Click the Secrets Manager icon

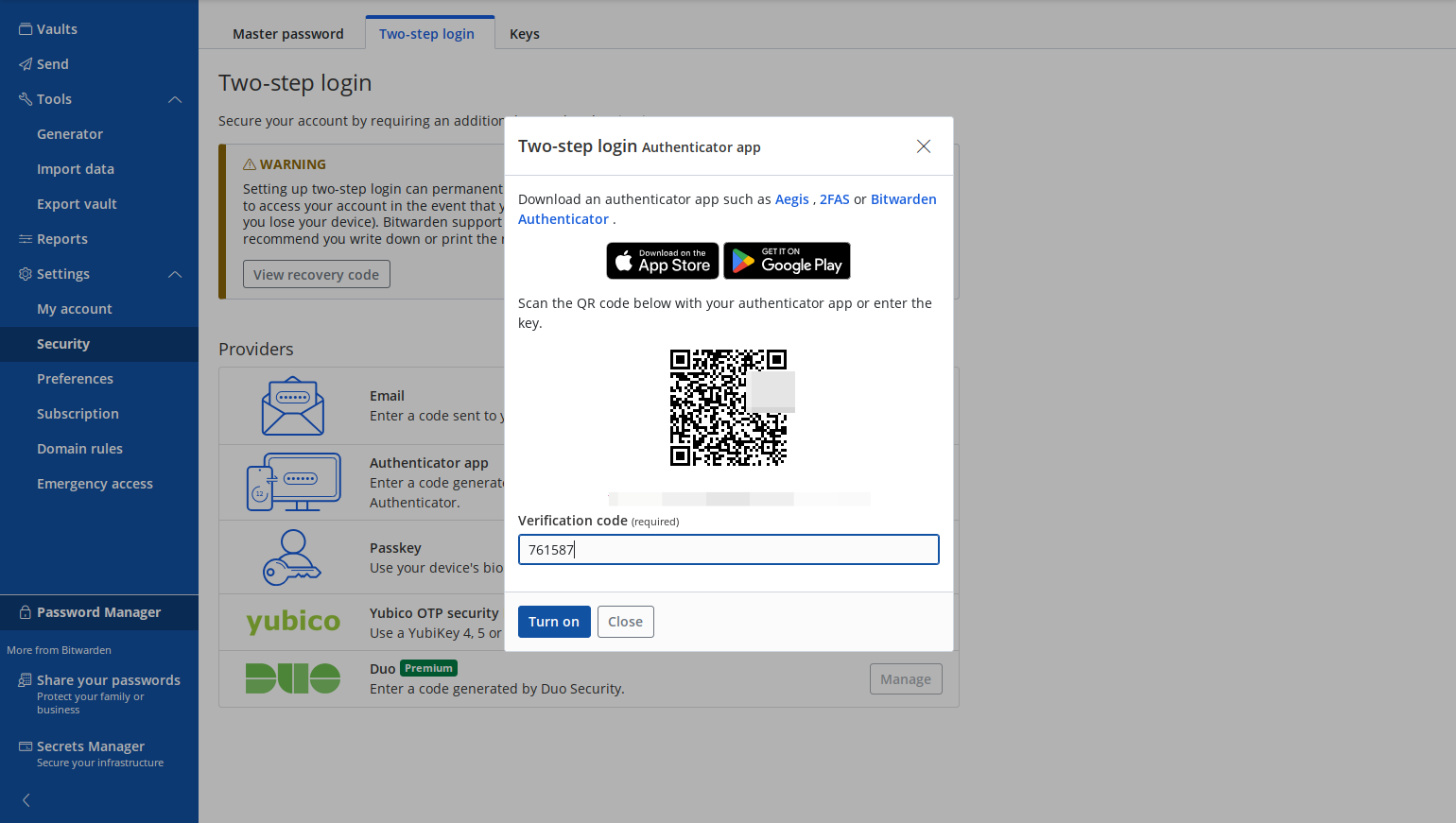(26, 746)
